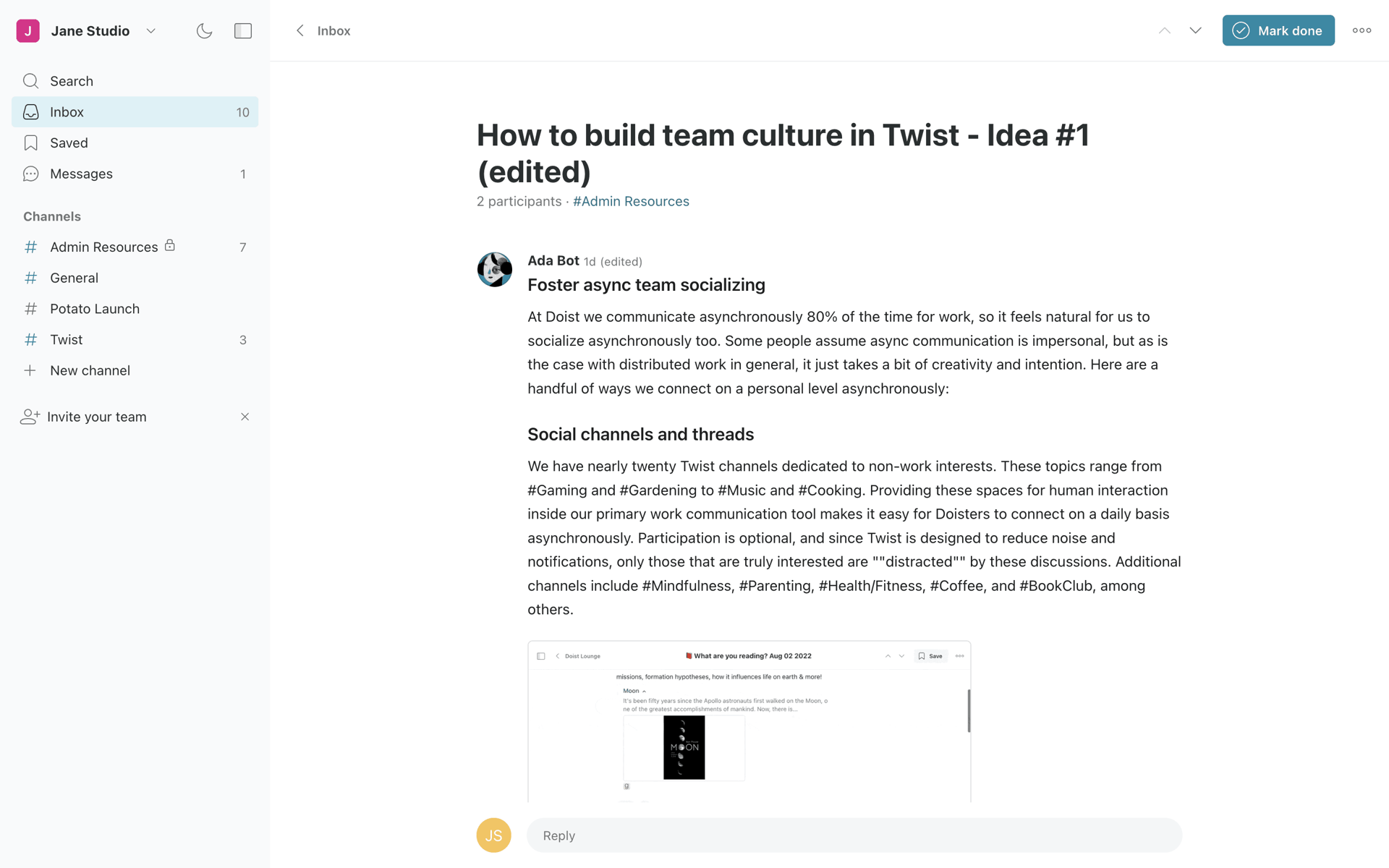Go back to Inbox with the back arrow
The height and width of the screenshot is (868, 1389).
(300, 30)
